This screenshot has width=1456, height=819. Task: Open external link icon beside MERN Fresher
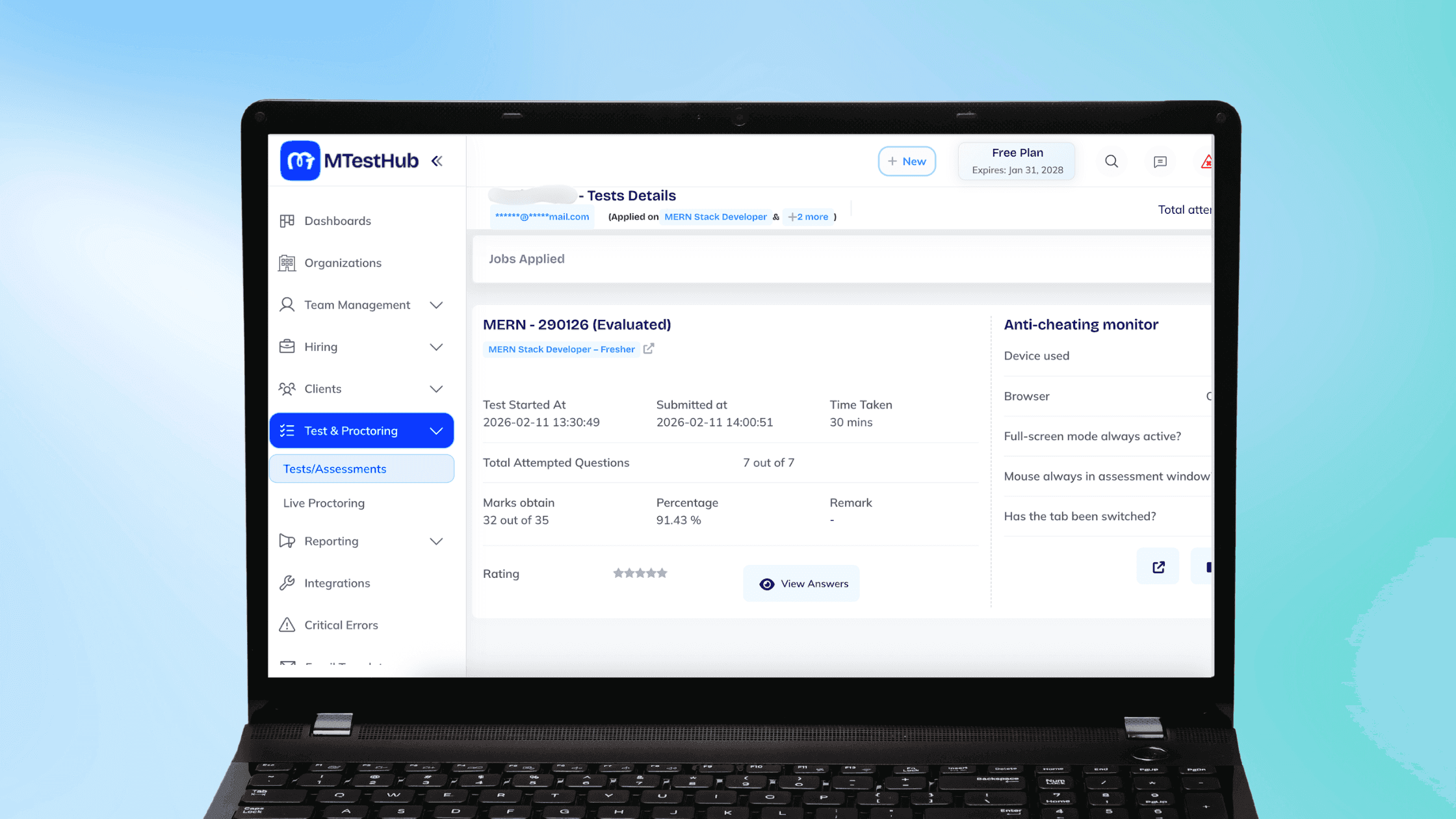pyautogui.click(x=649, y=349)
